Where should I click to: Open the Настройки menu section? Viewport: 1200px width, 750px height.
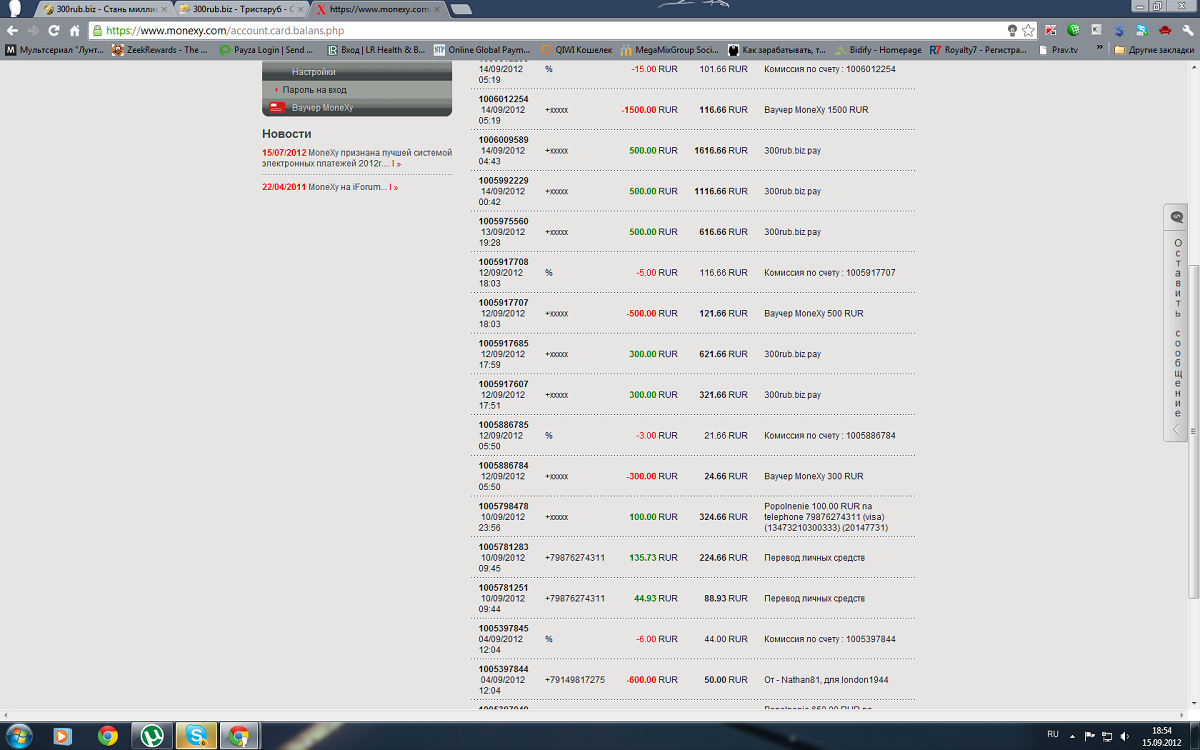313,72
